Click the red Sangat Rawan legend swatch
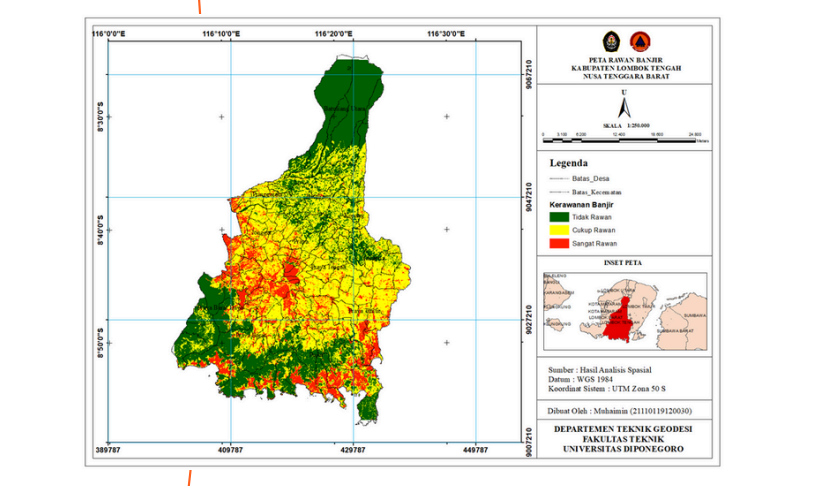The image size is (819, 486). pos(558,243)
